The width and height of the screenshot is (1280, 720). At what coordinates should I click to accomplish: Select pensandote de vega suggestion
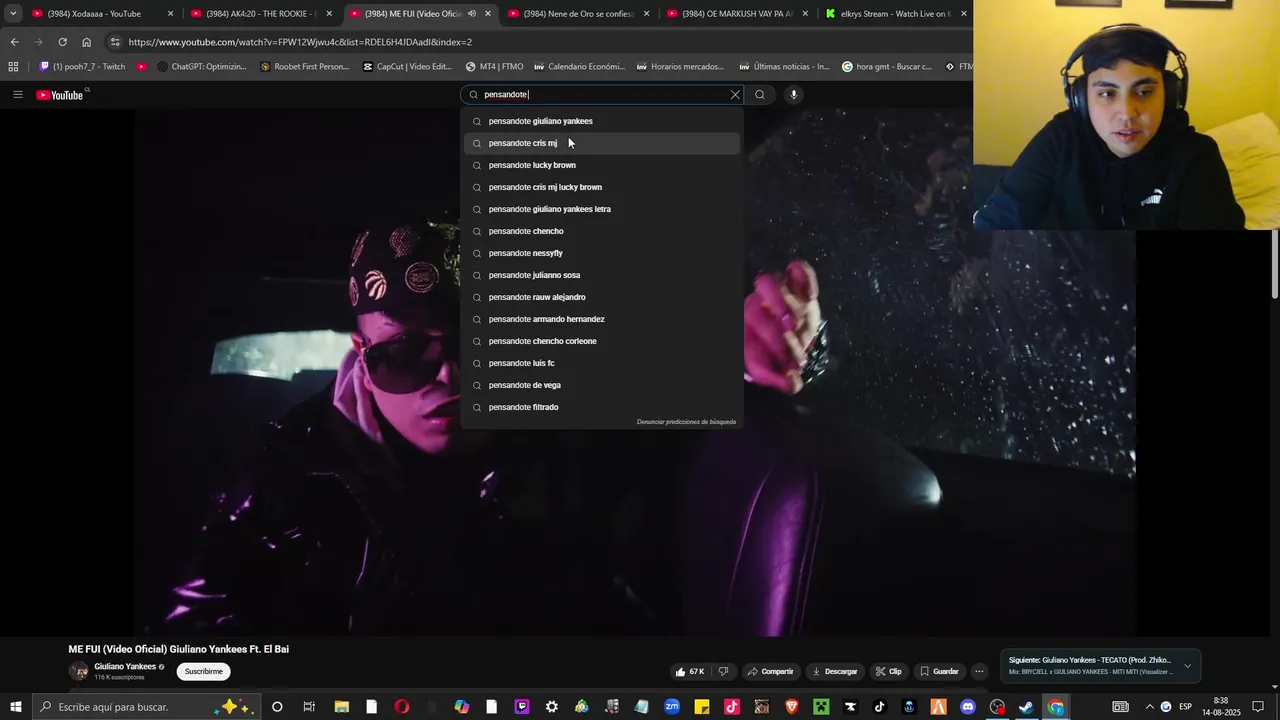pos(602,385)
